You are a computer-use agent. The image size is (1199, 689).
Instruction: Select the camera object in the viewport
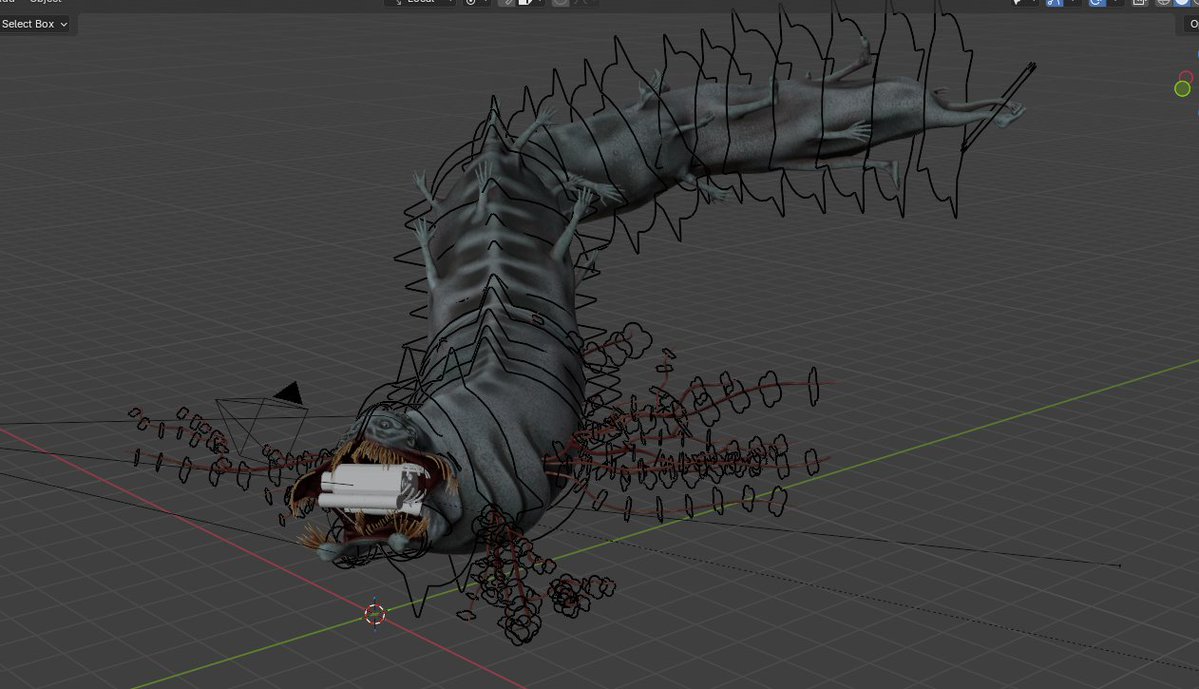click(262, 420)
